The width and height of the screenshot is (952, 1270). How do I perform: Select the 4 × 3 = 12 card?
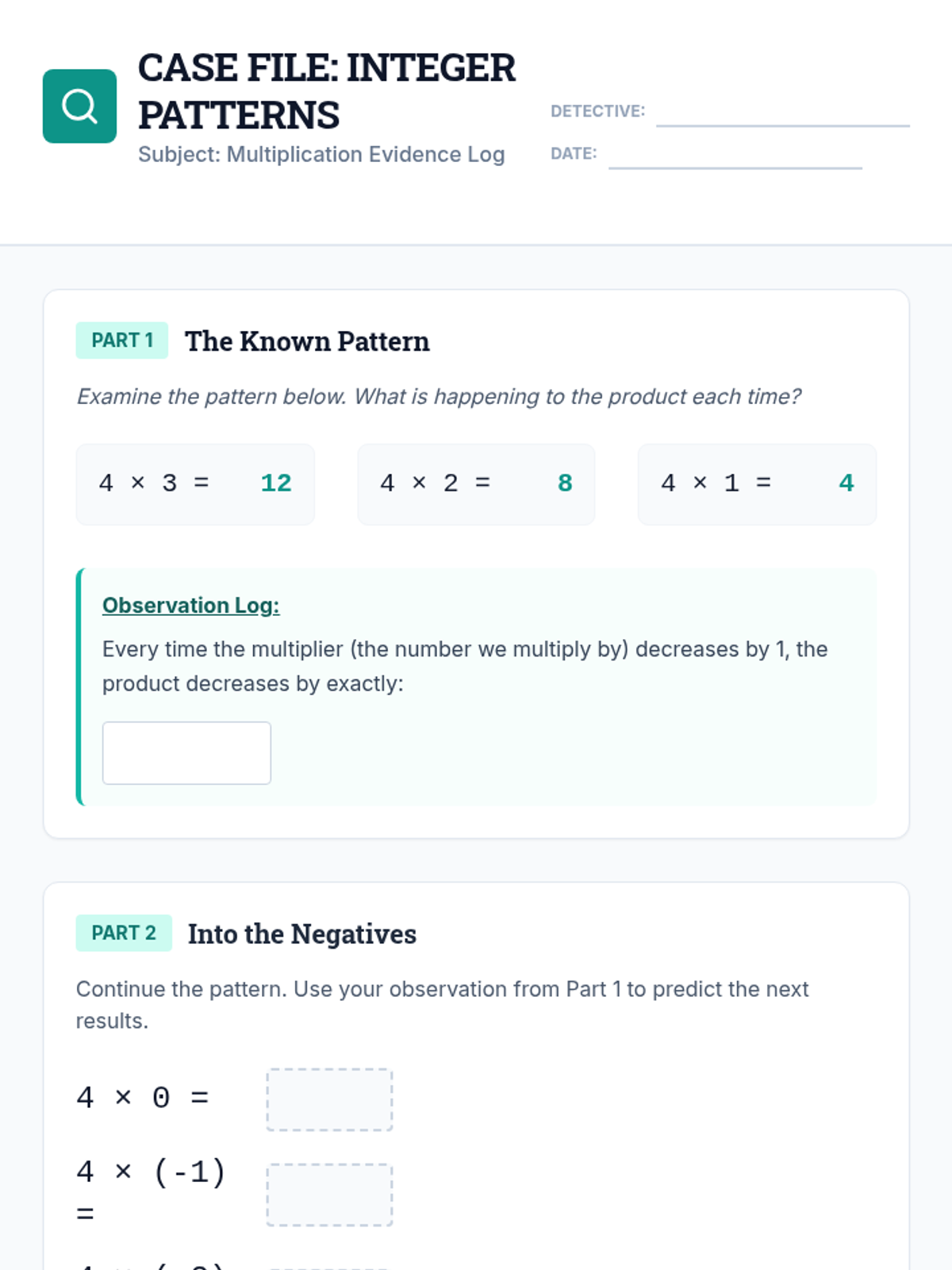tap(195, 484)
